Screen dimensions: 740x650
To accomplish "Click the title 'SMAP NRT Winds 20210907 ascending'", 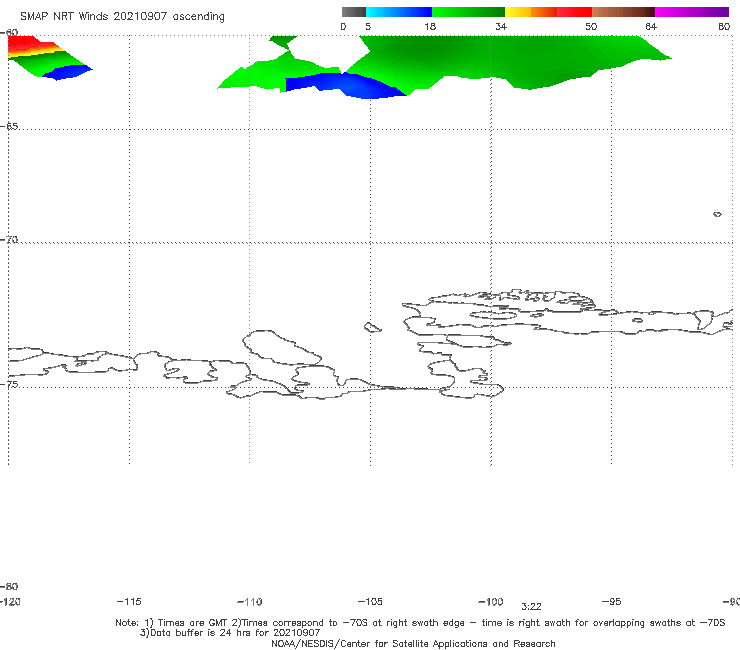I will pos(122,16).
